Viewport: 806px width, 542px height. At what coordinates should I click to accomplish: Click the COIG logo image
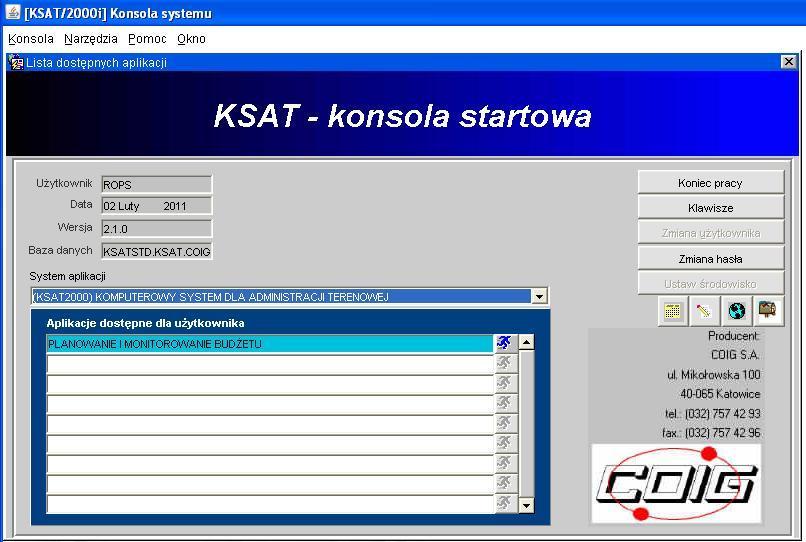point(676,483)
